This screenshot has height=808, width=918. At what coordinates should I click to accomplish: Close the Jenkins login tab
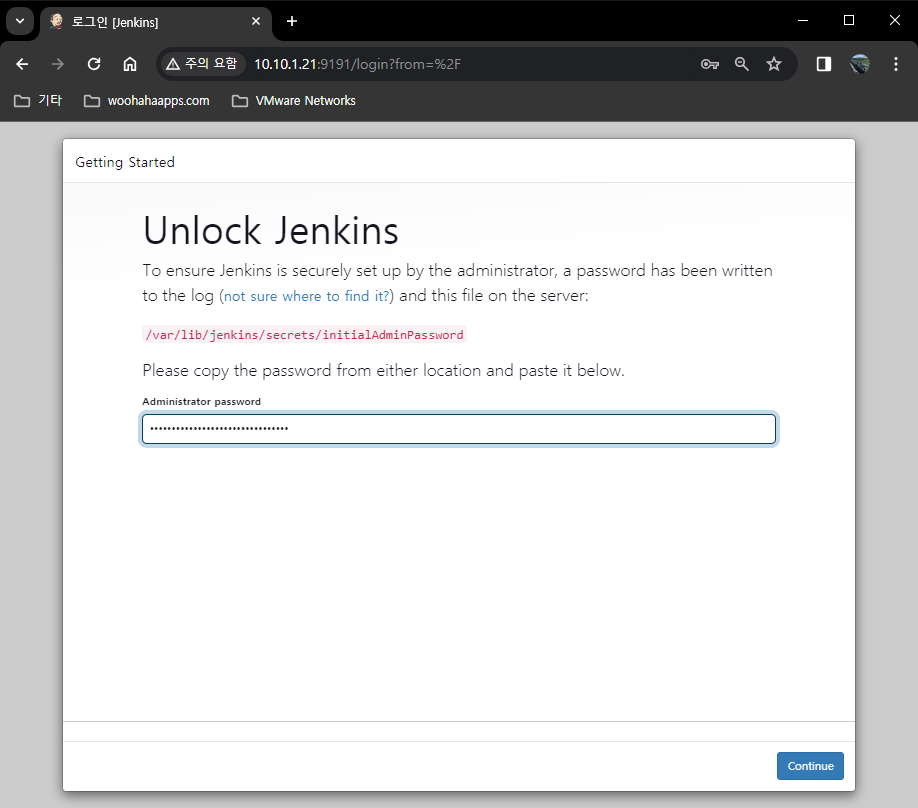pyautogui.click(x=256, y=22)
